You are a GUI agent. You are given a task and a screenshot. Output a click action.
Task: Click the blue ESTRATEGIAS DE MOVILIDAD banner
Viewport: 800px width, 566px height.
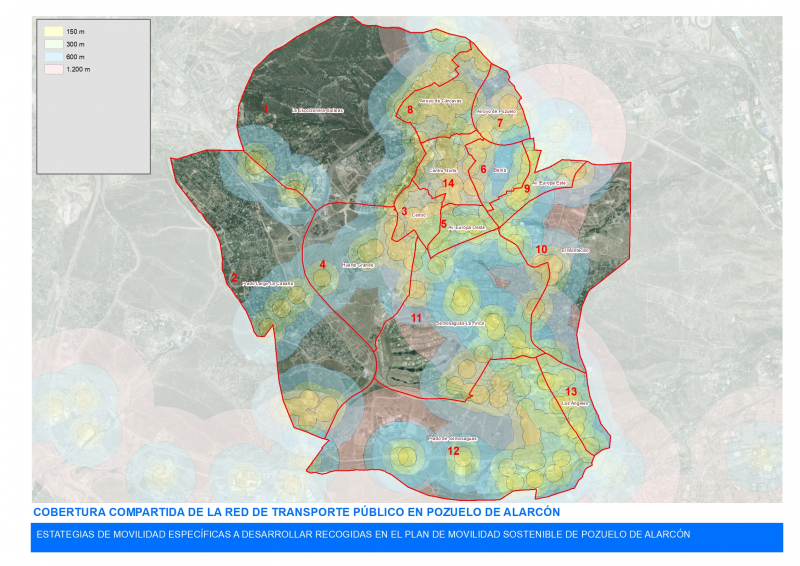pyautogui.click(x=406, y=535)
